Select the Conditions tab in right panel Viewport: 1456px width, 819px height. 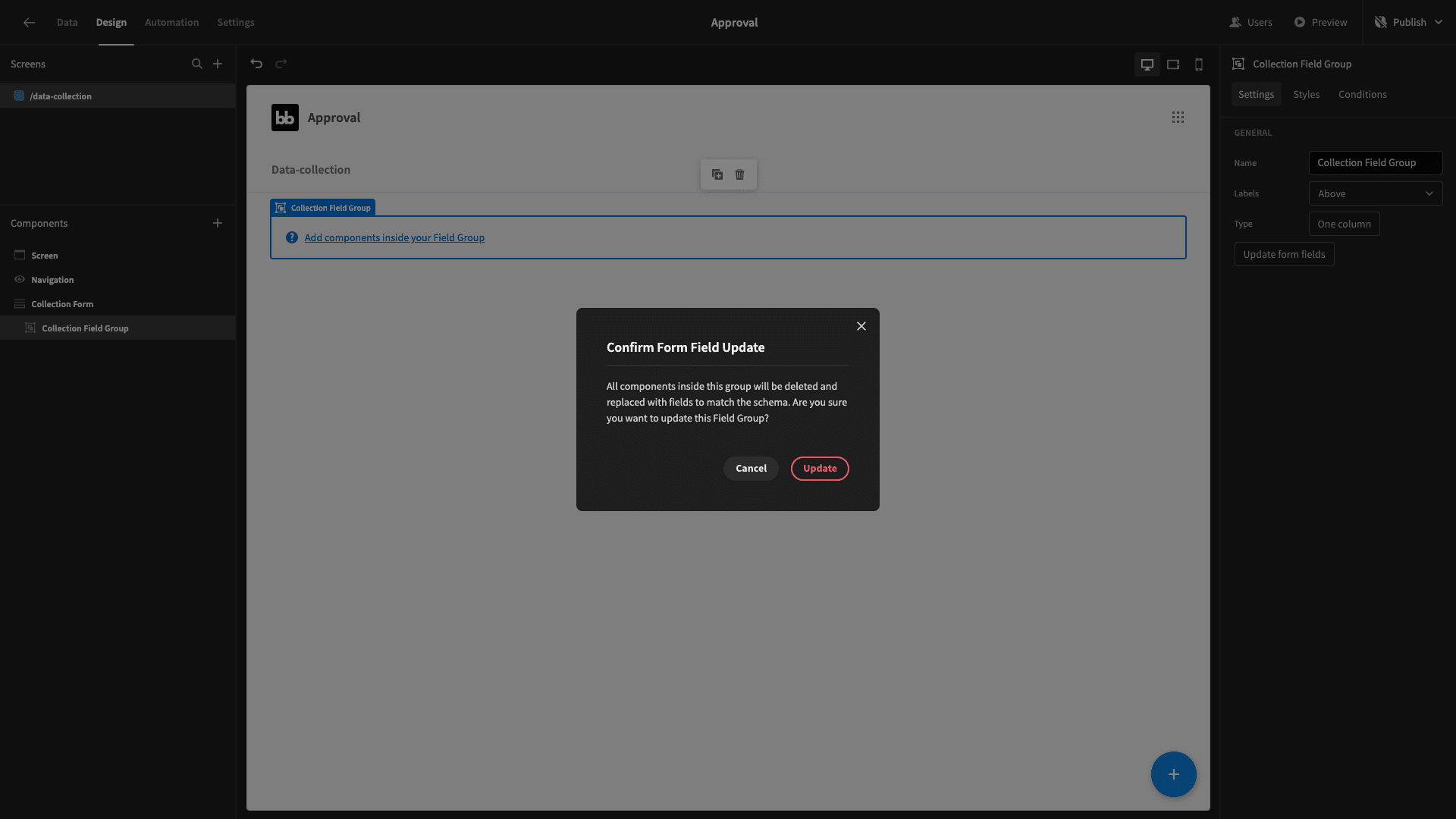[1363, 95]
